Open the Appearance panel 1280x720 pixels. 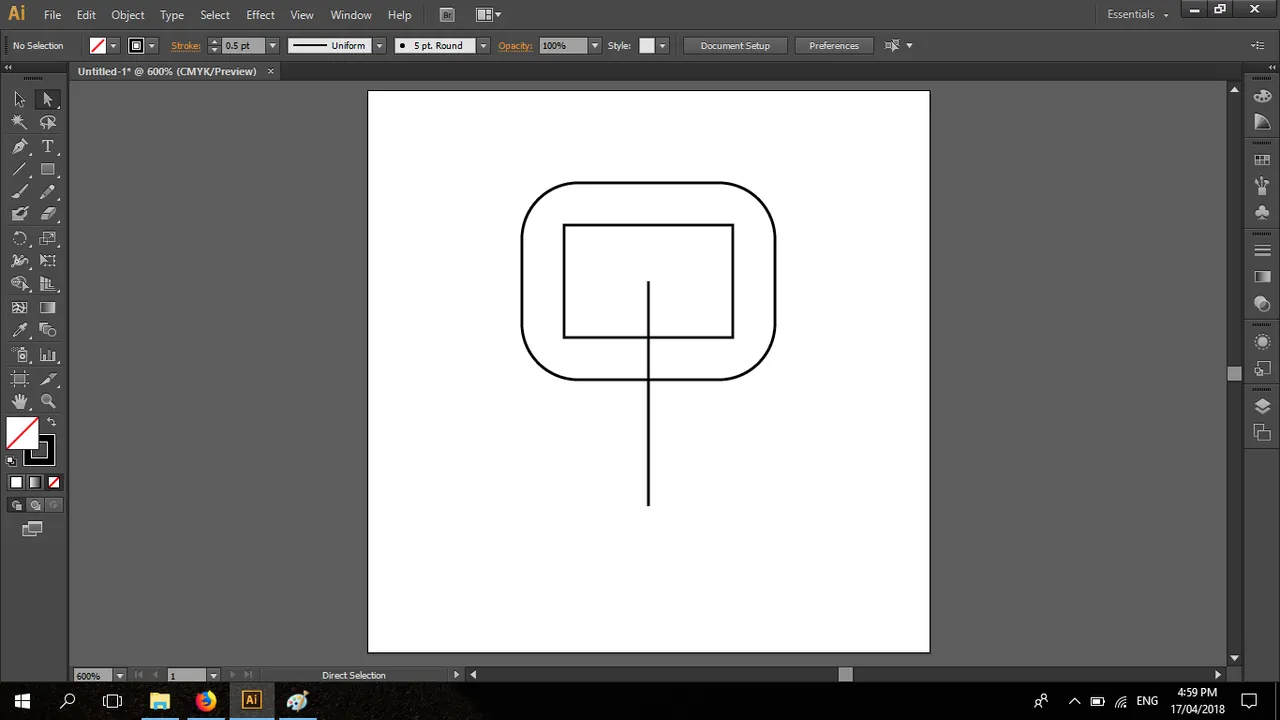tap(1262, 342)
